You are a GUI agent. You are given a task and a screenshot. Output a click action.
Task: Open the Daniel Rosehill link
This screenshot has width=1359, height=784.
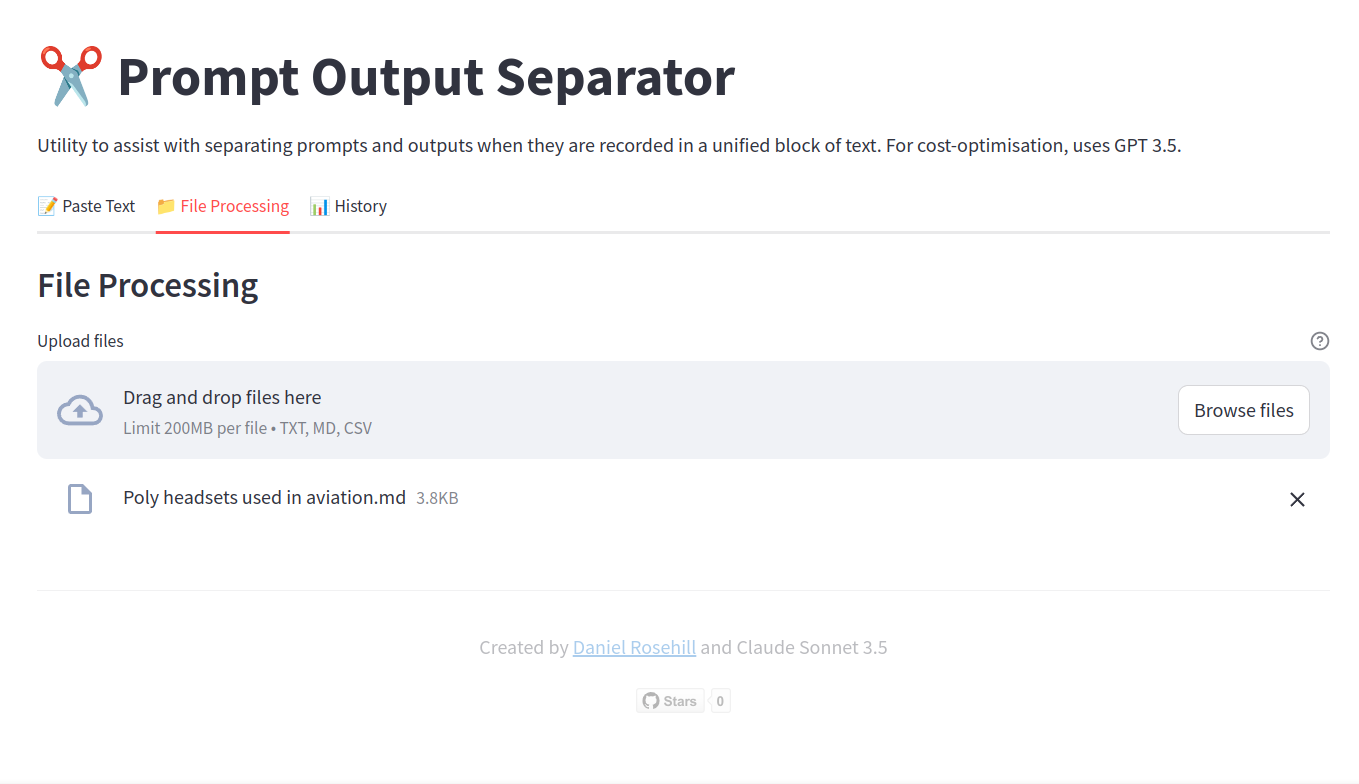pyautogui.click(x=634, y=647)
